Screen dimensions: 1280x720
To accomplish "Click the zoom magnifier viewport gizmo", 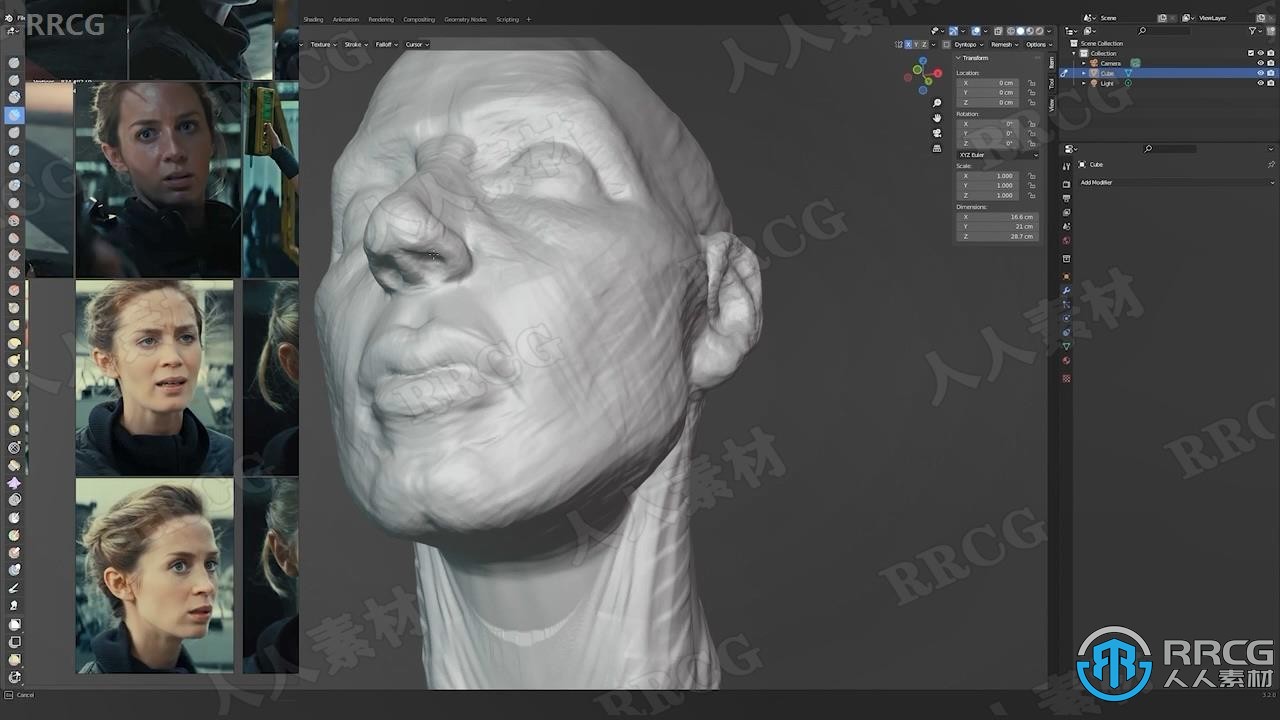I will coord(937,103).
